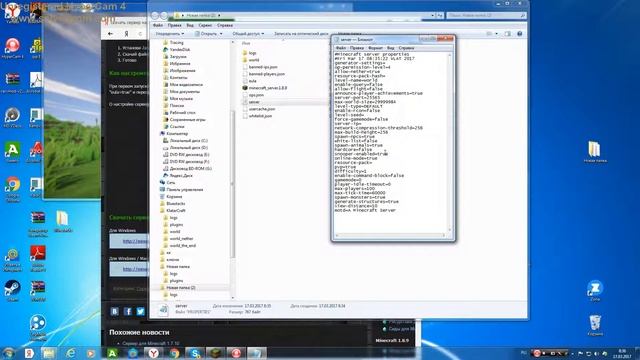
Task: Click the Facebook share icon on webpage
Action: point(128,311)
